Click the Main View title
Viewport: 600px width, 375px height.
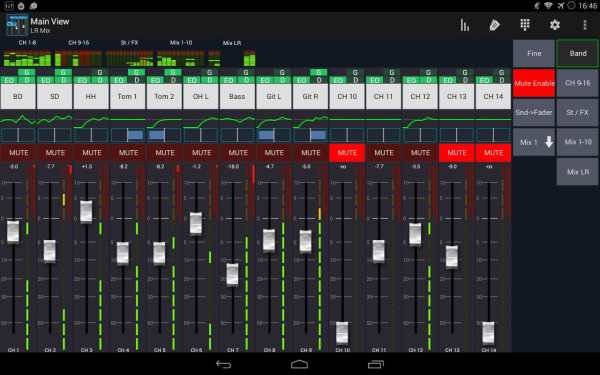50,21
